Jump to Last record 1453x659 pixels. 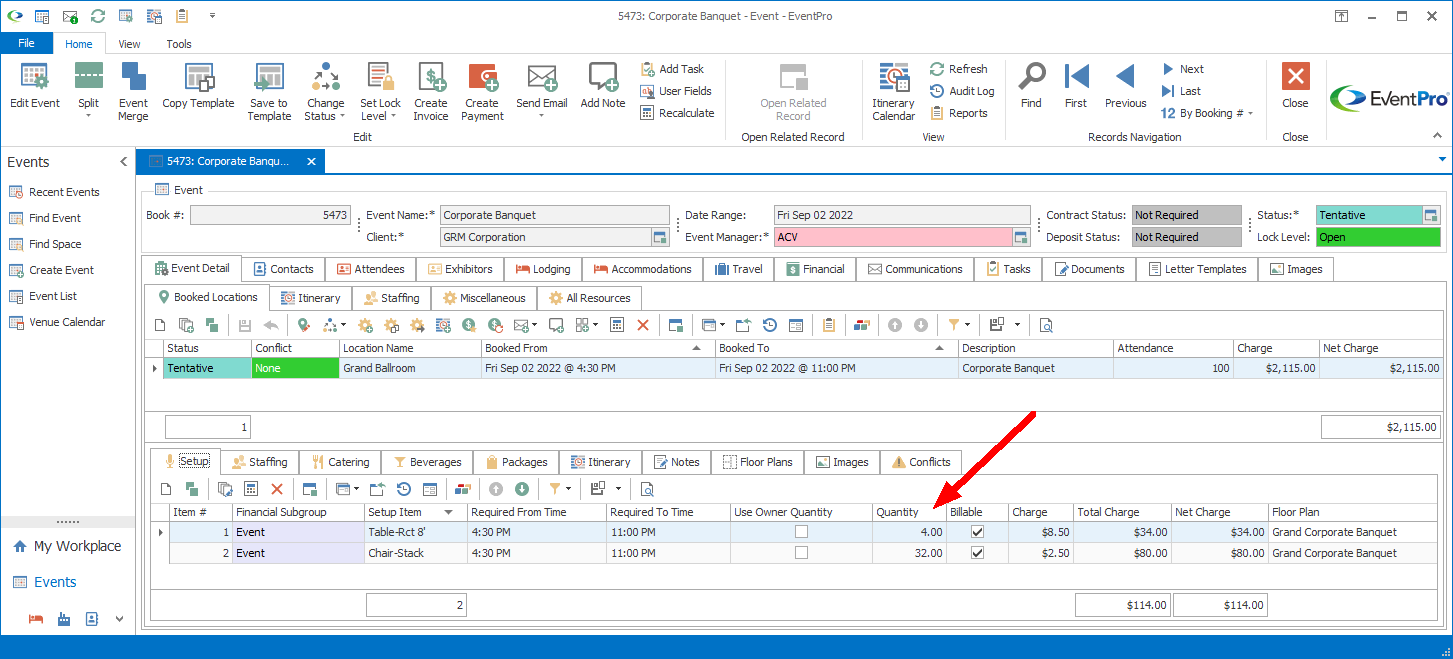1181,91
